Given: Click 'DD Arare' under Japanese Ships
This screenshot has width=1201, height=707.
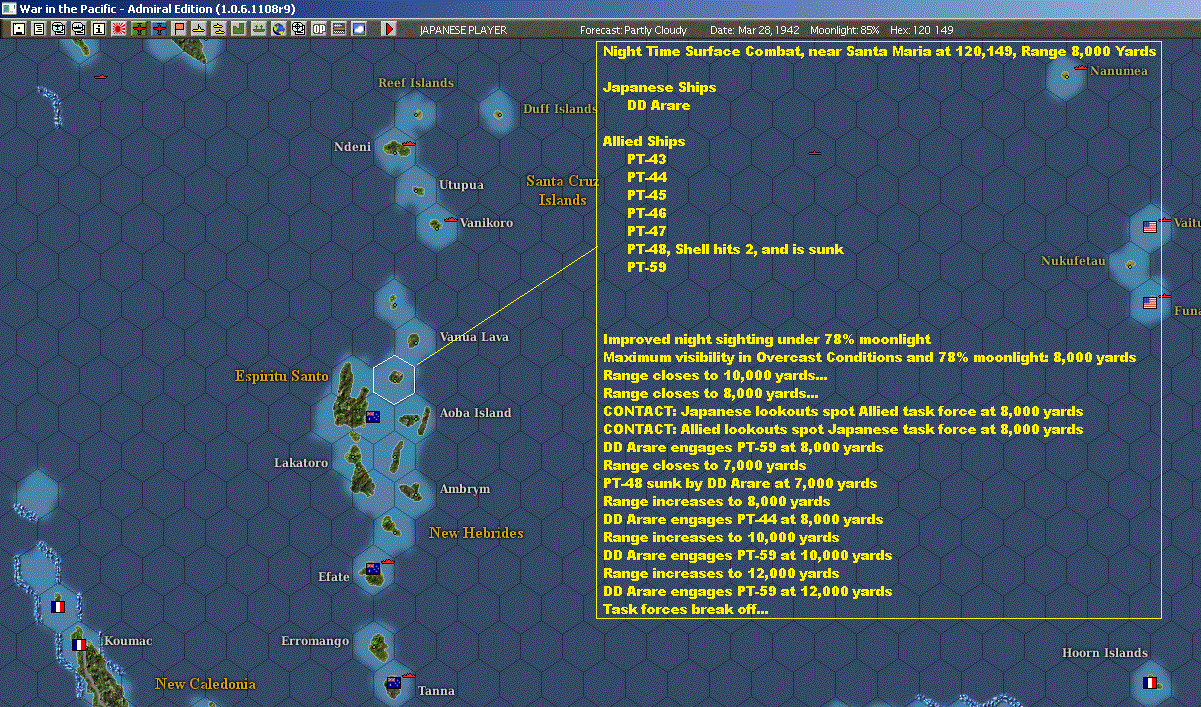Looking at the screenshot, I should point(658,105).
